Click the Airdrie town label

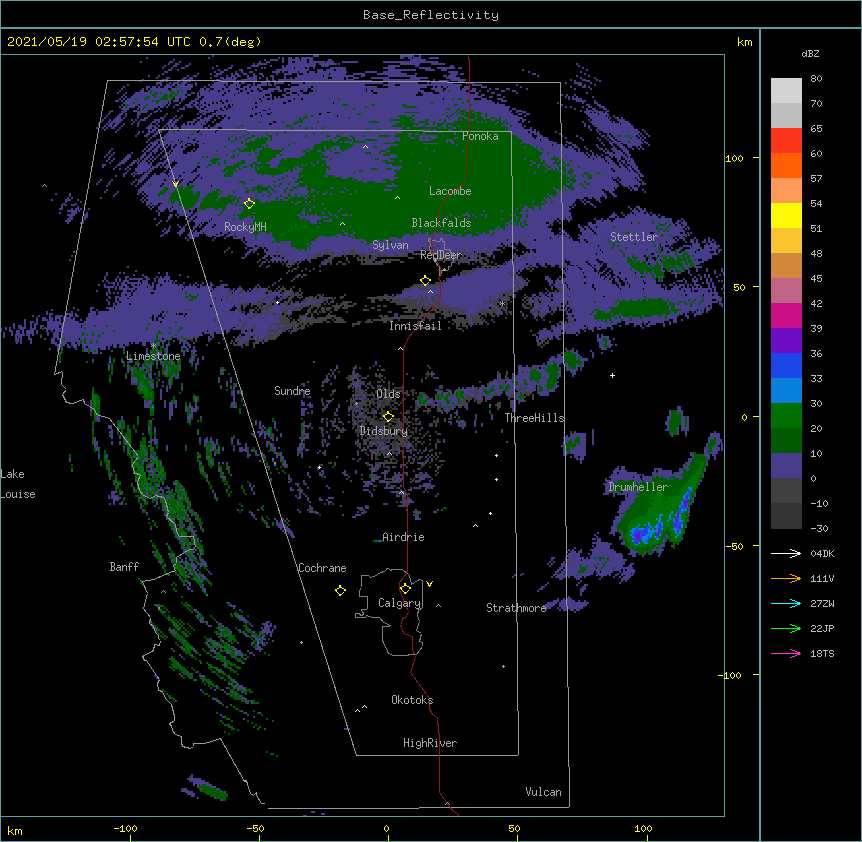click(x=403, y=537)
